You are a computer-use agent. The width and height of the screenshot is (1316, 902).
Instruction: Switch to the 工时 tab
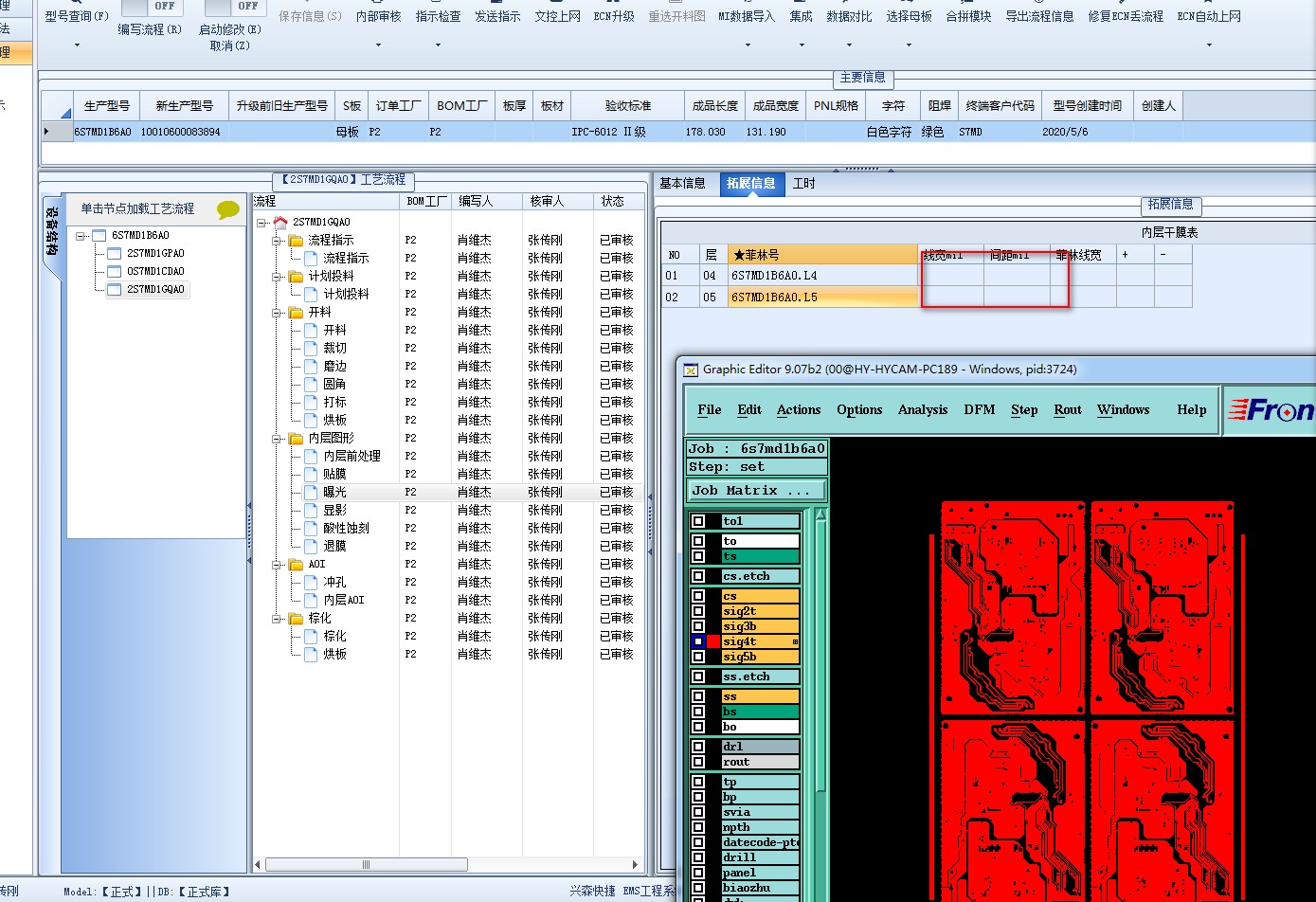(803, 184)
